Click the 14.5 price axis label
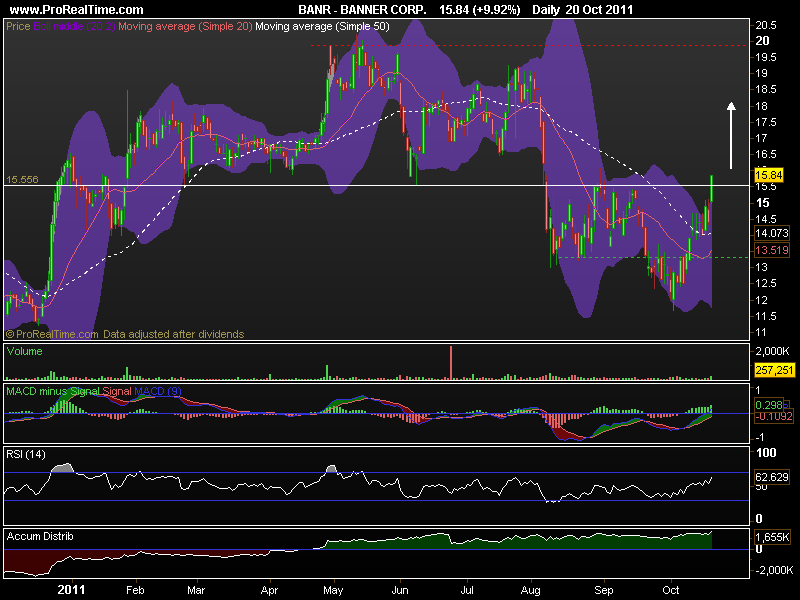The image size is (800, 600). tap(766, 219)
